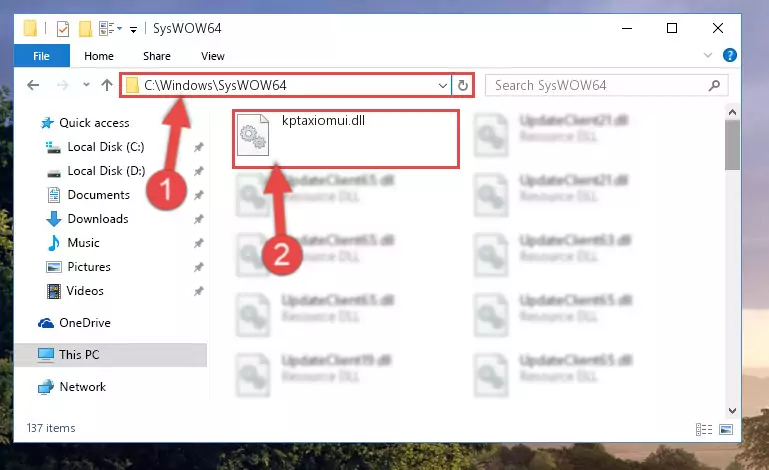The width and height of the screenshot is (769, 470).
Task: Open Pictures folder in sidebar
Action: 89,267
